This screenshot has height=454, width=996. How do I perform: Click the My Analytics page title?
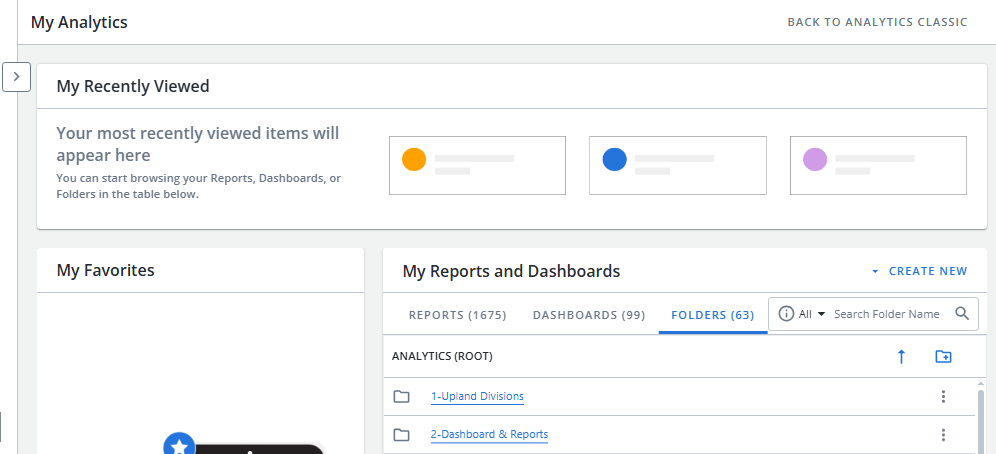click(x=79, y=22)
